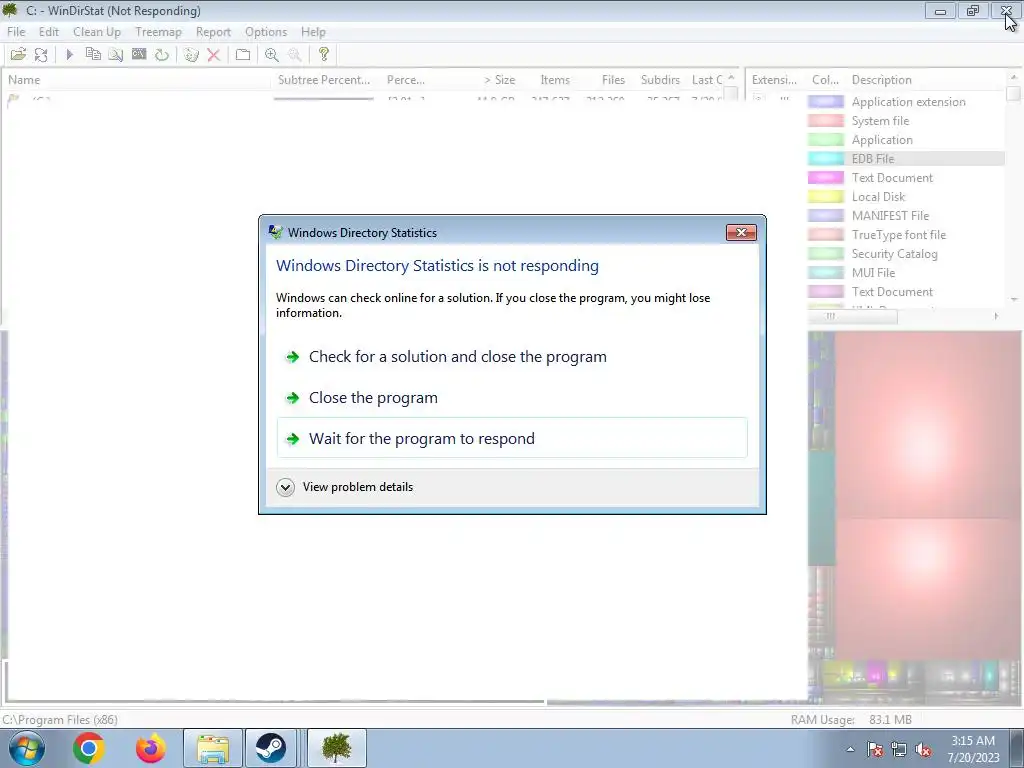Click the green arrow beside Check for a solution
This screenshot has height=768, width=1024.
pos(293,357)
